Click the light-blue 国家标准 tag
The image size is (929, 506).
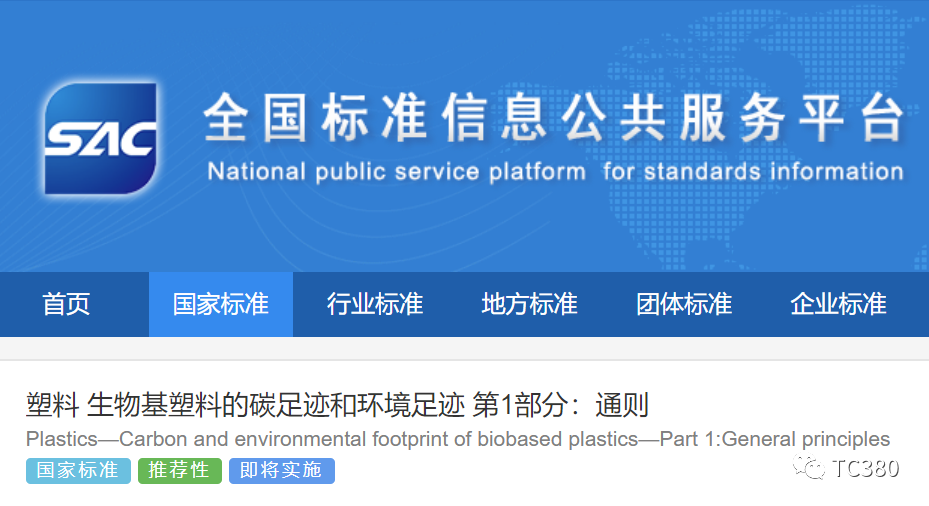point(78,471)
